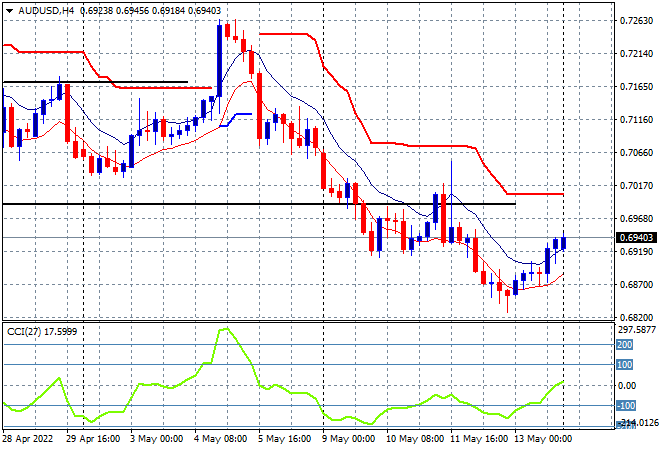Click time axis label 4 May 08:00

tap(220, 439)
